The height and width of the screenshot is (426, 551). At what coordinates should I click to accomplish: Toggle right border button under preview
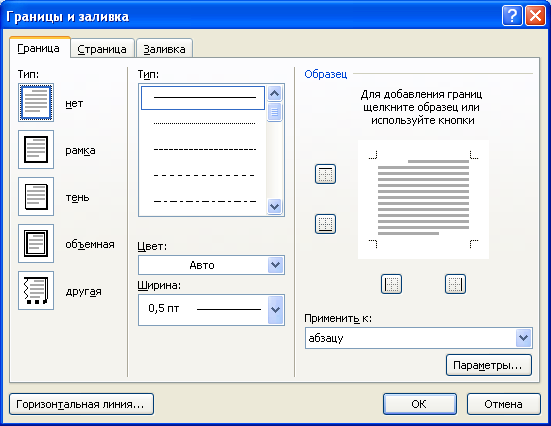(x=455, y=284)
